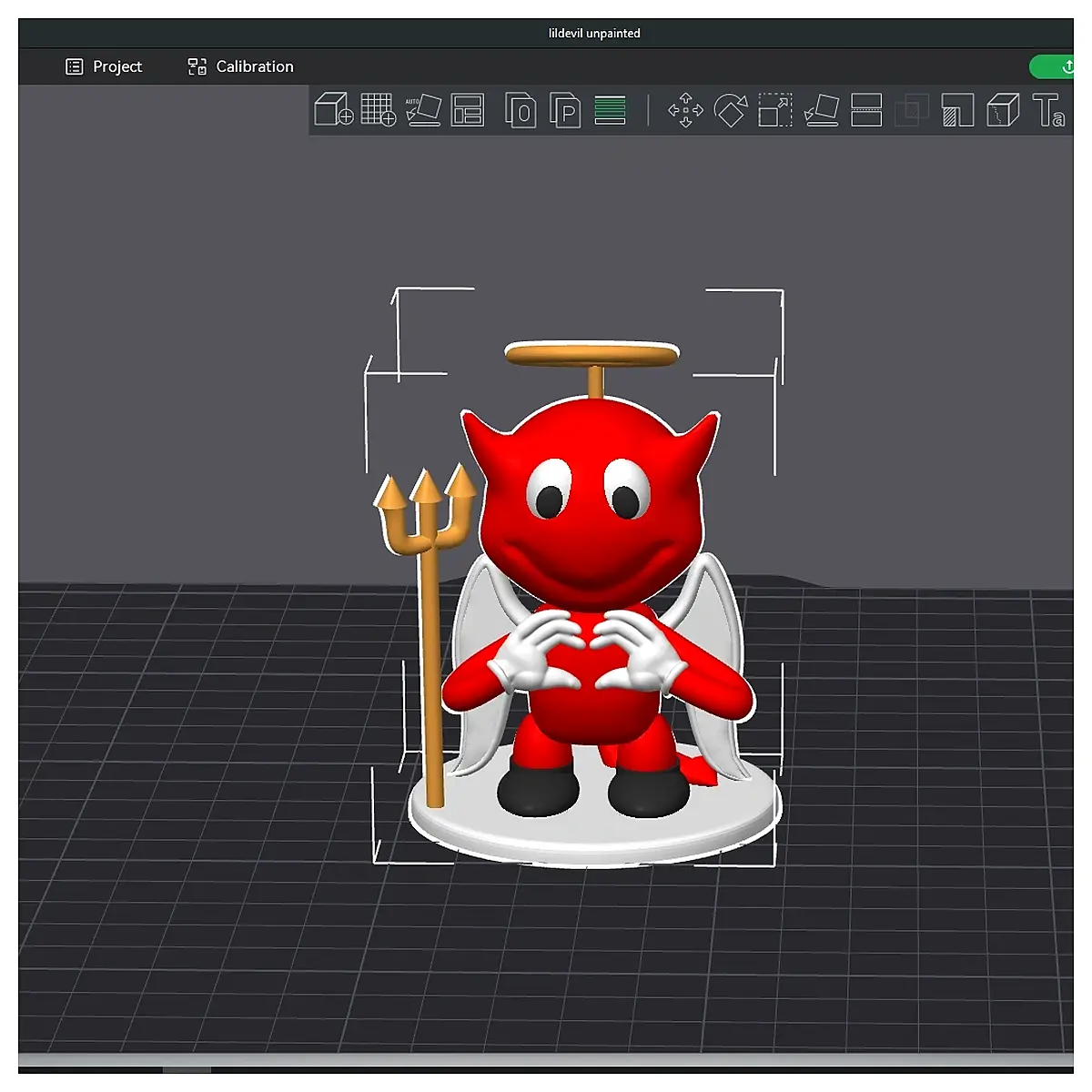Click the lildevil unpainted title text
The width and height of the screenshot is (1092, 1092).
594,34
